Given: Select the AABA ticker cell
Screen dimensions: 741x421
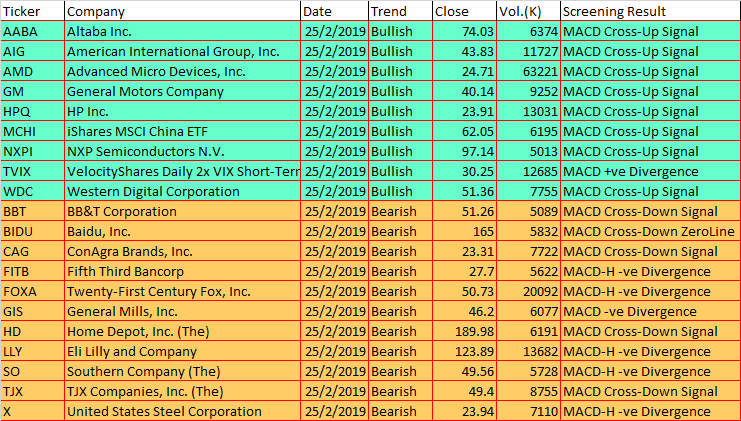Looking at the screenshot, I should [x=33, y=31].
